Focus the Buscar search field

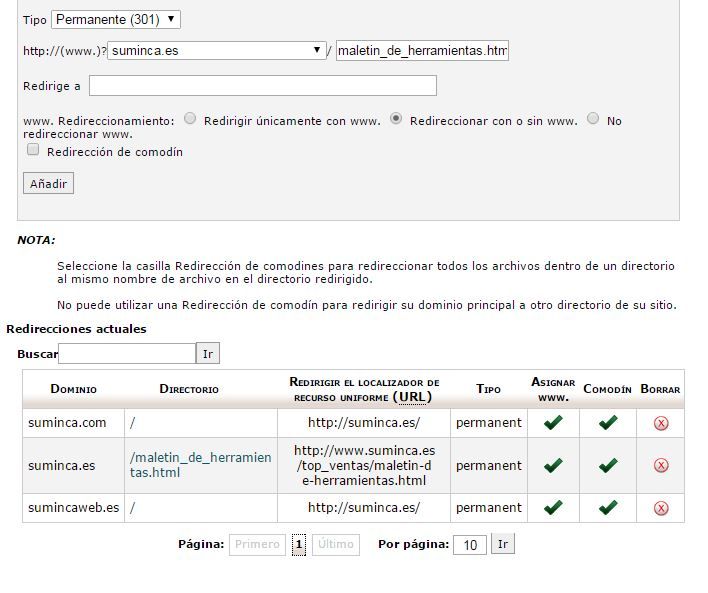tap(127, 354)
